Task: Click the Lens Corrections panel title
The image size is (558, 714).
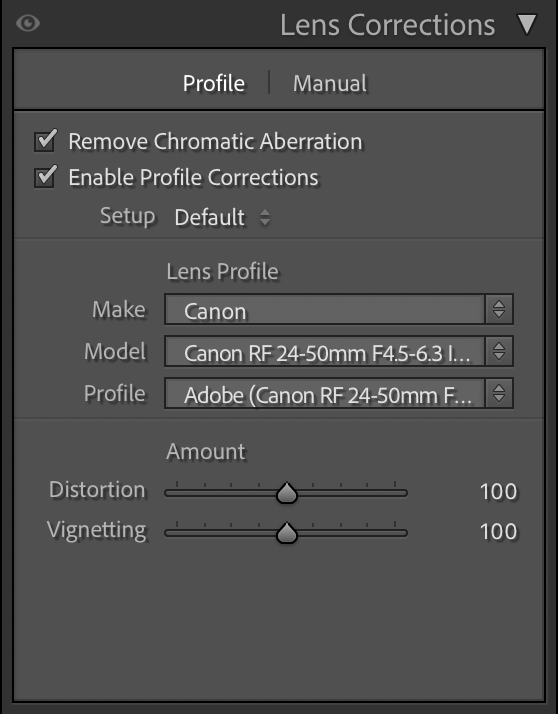Action: (387, 25)
